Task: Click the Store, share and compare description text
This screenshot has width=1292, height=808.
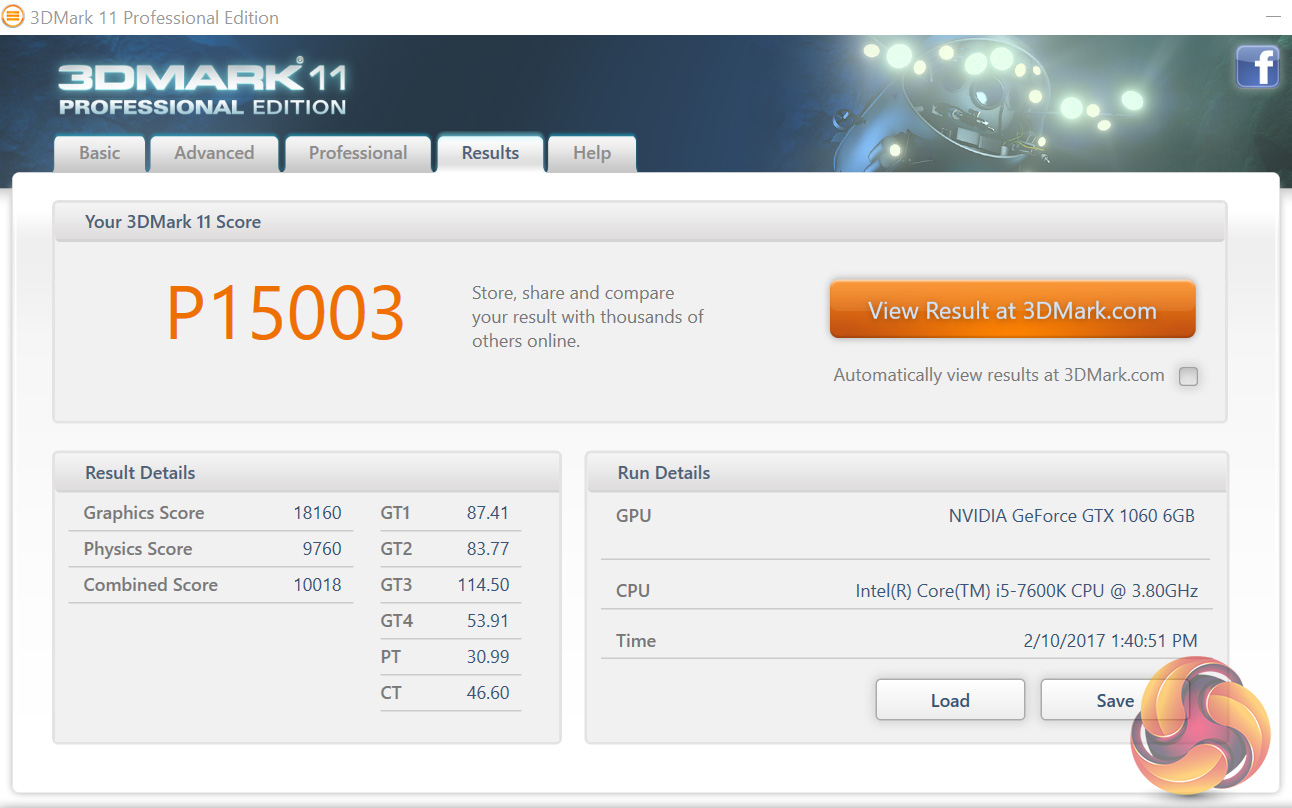Action: coord(588,317)
